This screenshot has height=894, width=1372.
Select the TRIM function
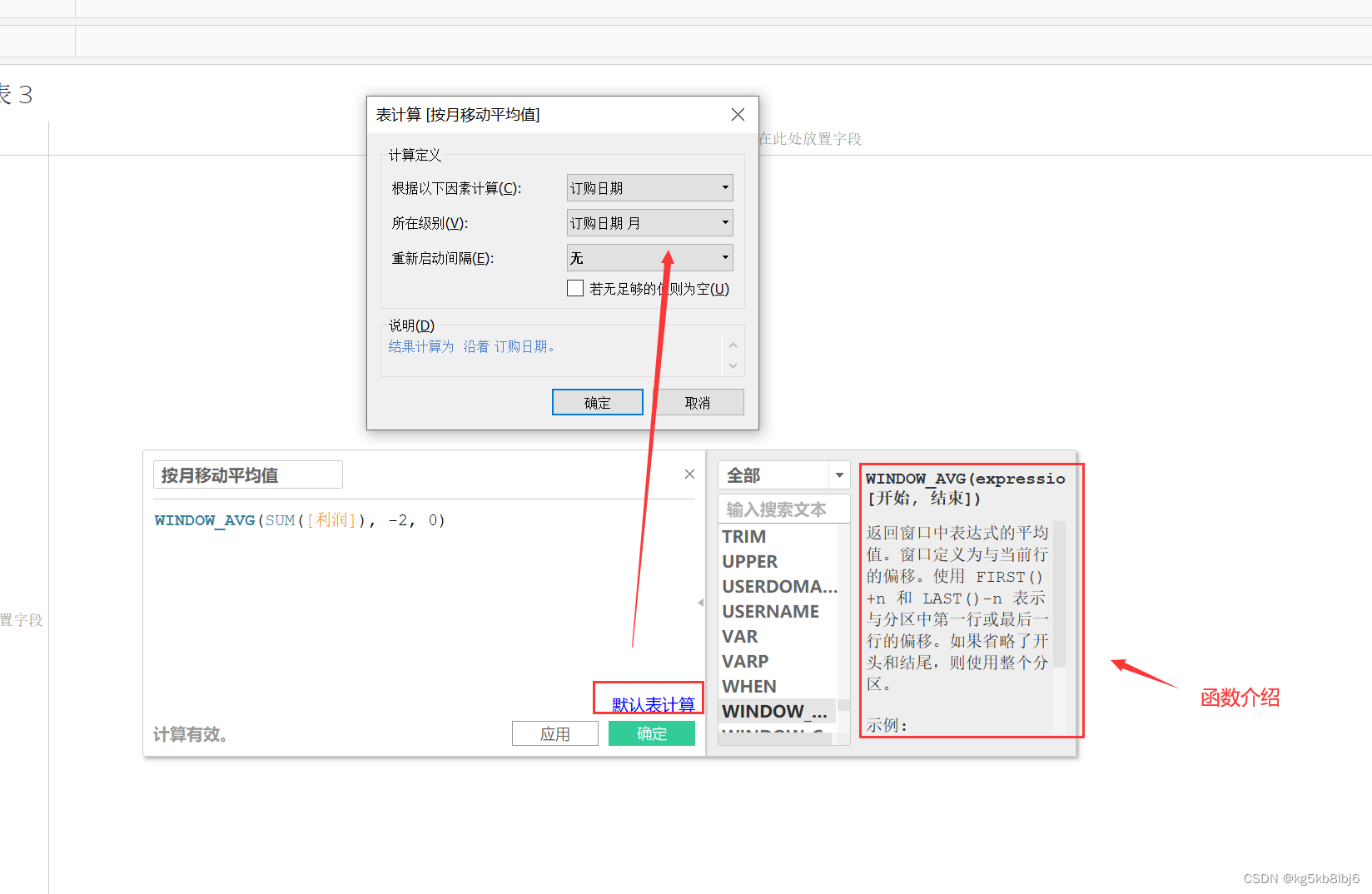pyautogui.click(x=743, y=536)
